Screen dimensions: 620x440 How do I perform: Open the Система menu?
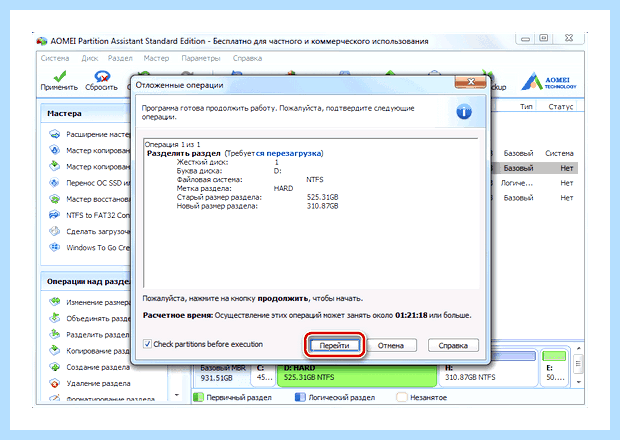(x=55, y=58)
